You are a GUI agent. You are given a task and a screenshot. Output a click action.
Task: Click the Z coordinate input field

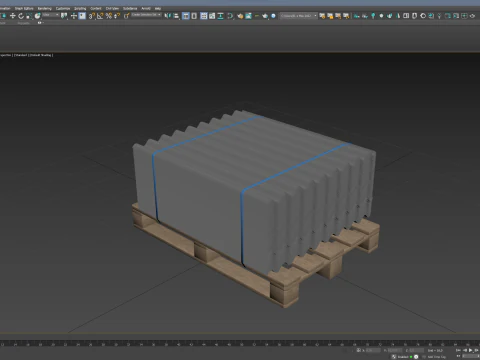416,350
